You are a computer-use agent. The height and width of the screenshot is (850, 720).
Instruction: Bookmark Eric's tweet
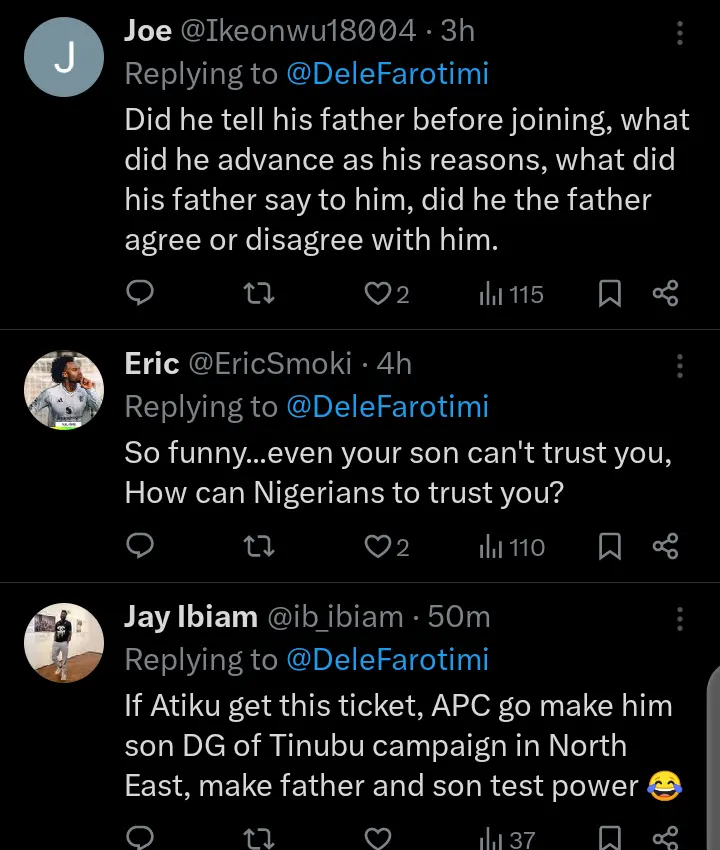609,546
